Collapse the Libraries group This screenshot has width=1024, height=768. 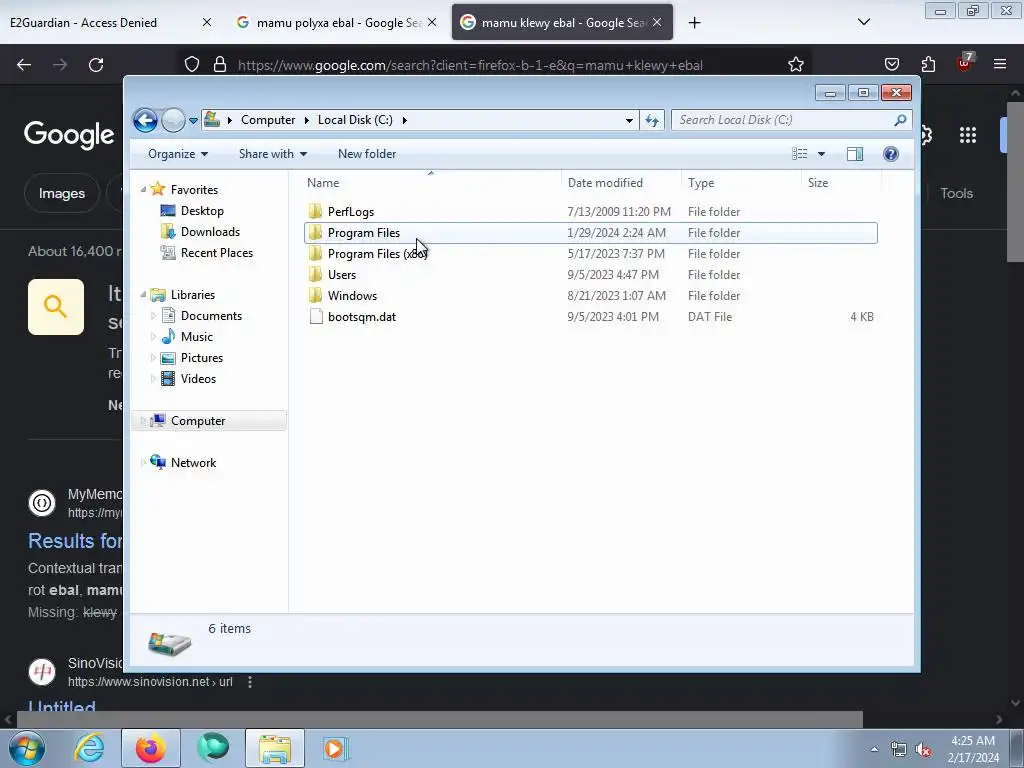pyautogui.click(x=144, y=295)
